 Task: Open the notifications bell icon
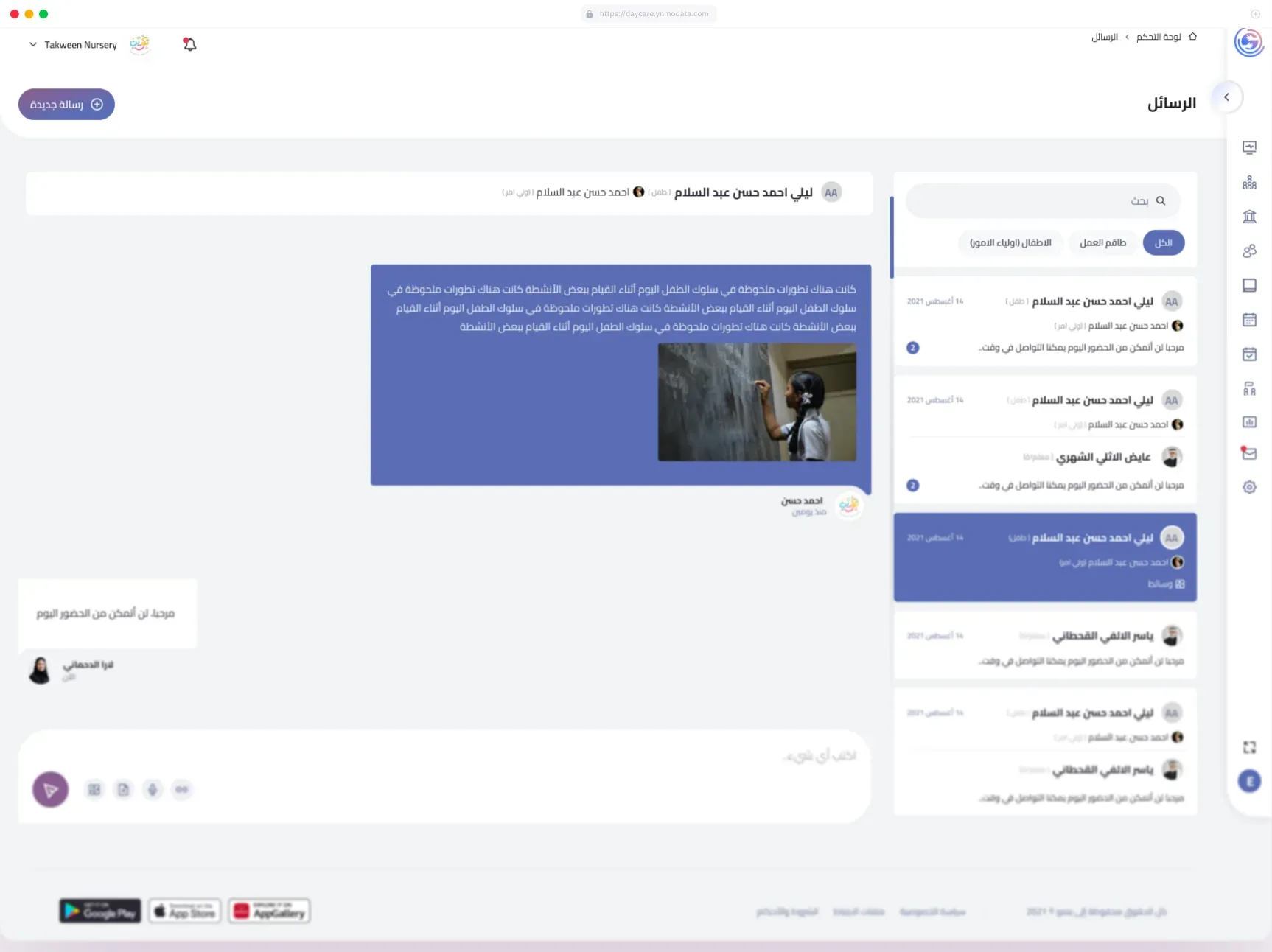[x=189, y=44]
